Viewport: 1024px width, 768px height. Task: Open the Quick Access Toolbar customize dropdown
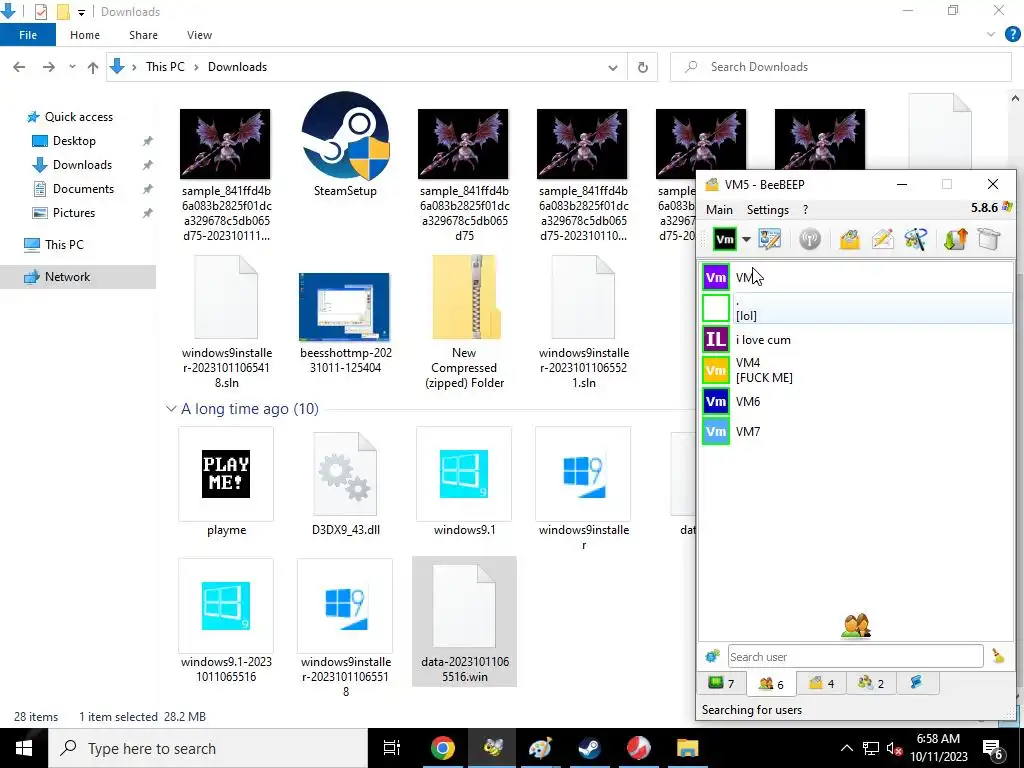82,12
